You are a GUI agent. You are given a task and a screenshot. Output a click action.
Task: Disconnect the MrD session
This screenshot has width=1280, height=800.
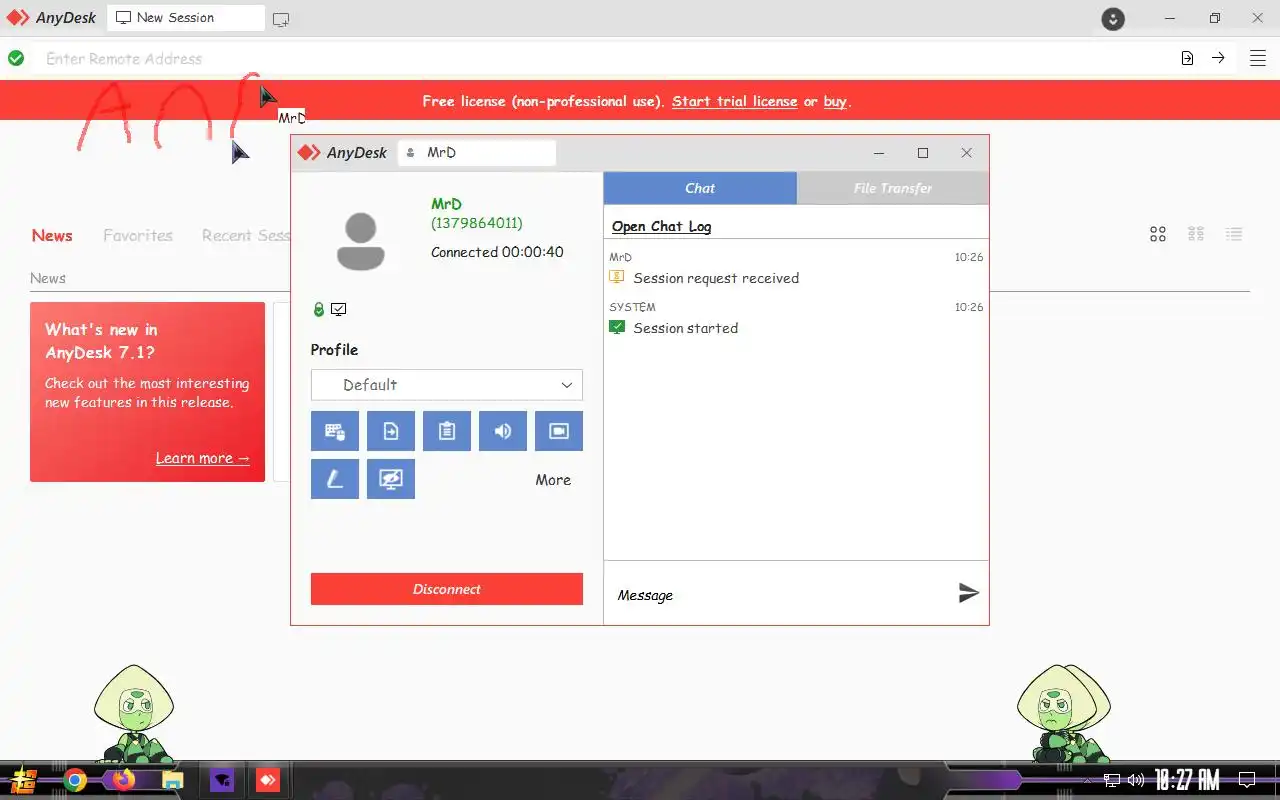(446, 589)
